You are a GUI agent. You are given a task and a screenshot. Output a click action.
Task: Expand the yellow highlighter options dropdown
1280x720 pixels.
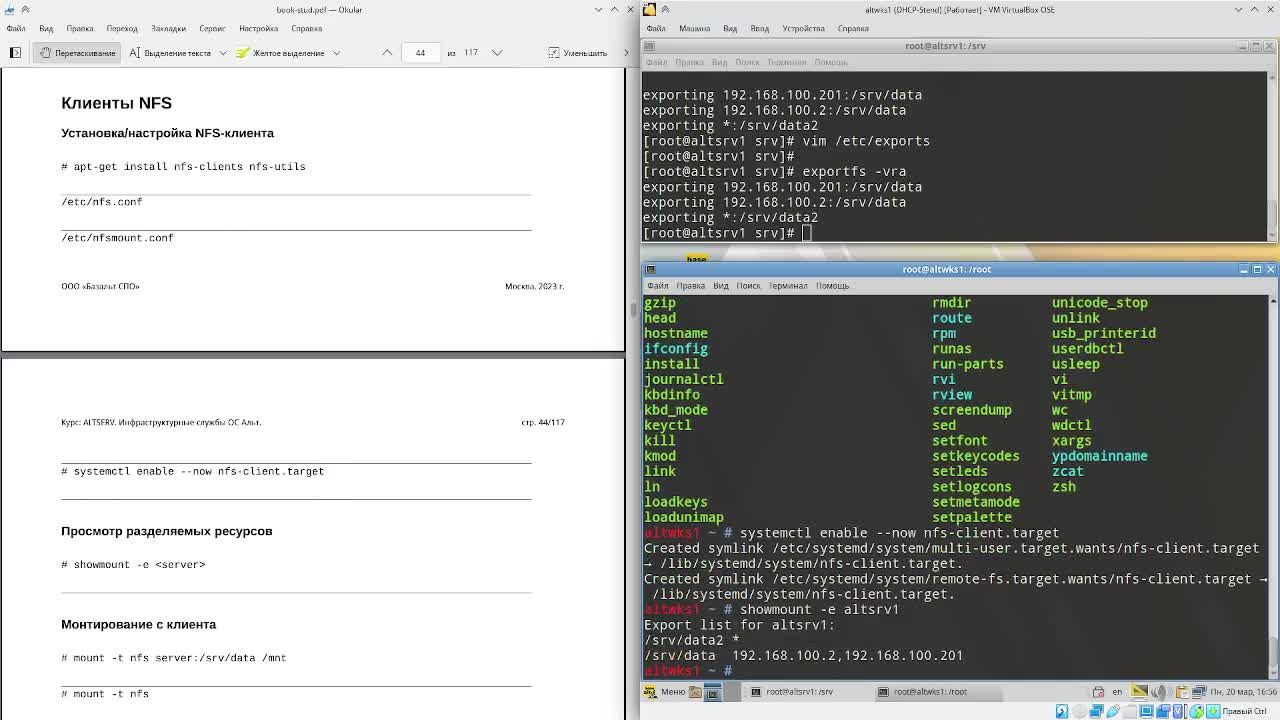coord(336,52)
